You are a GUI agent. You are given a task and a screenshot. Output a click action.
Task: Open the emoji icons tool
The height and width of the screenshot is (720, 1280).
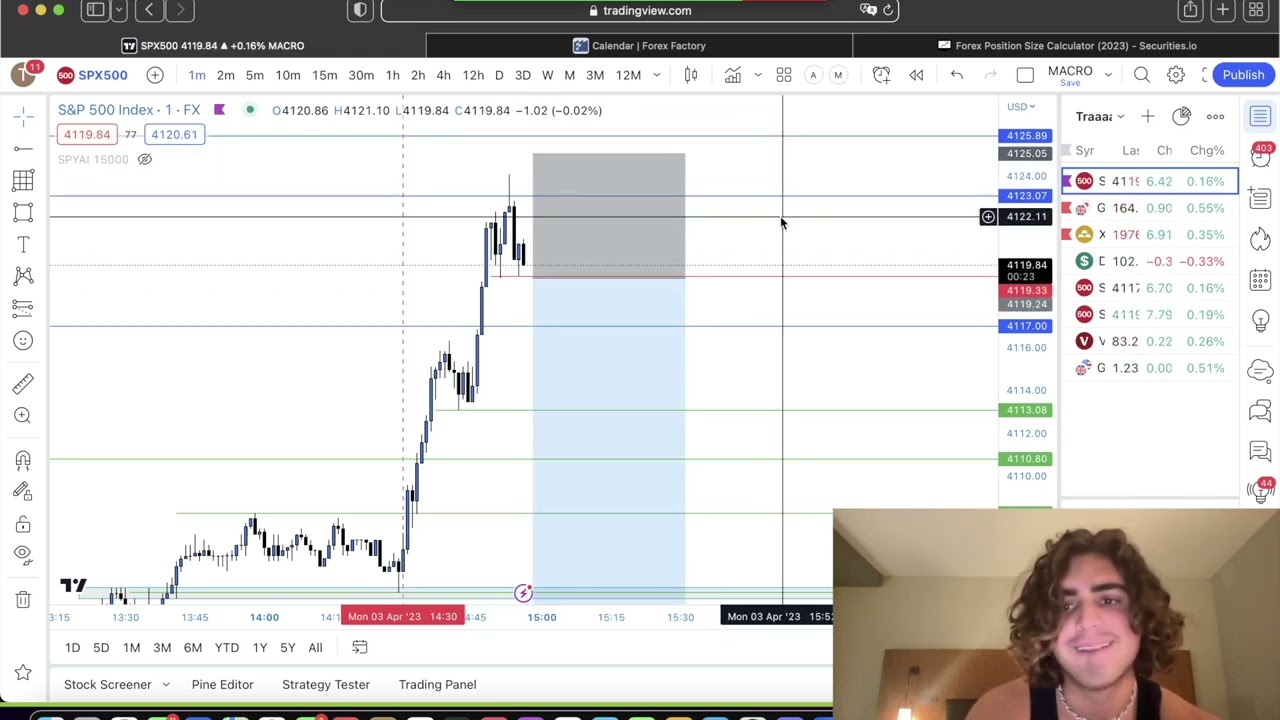coord(23,340)
